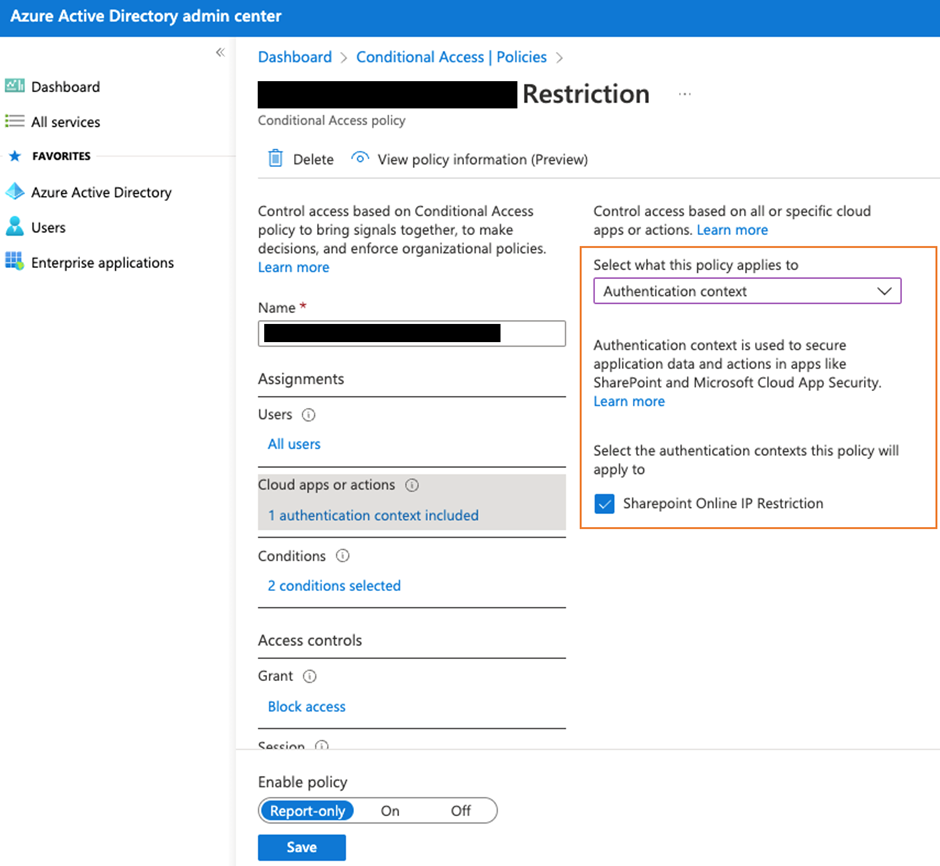Screen dimensions: 940x866
Task: Open Dashboard from the sidebar icon
Action: 15,86
